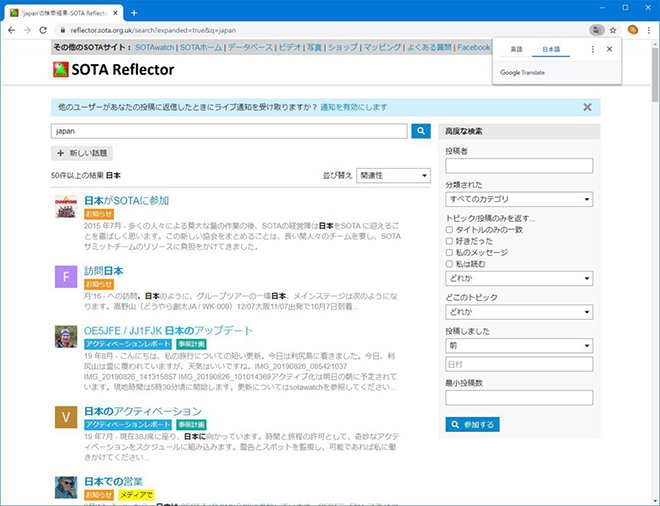Click アクティベーションレポート tag under 日本のアクティベーション

[x=128, y=425]
